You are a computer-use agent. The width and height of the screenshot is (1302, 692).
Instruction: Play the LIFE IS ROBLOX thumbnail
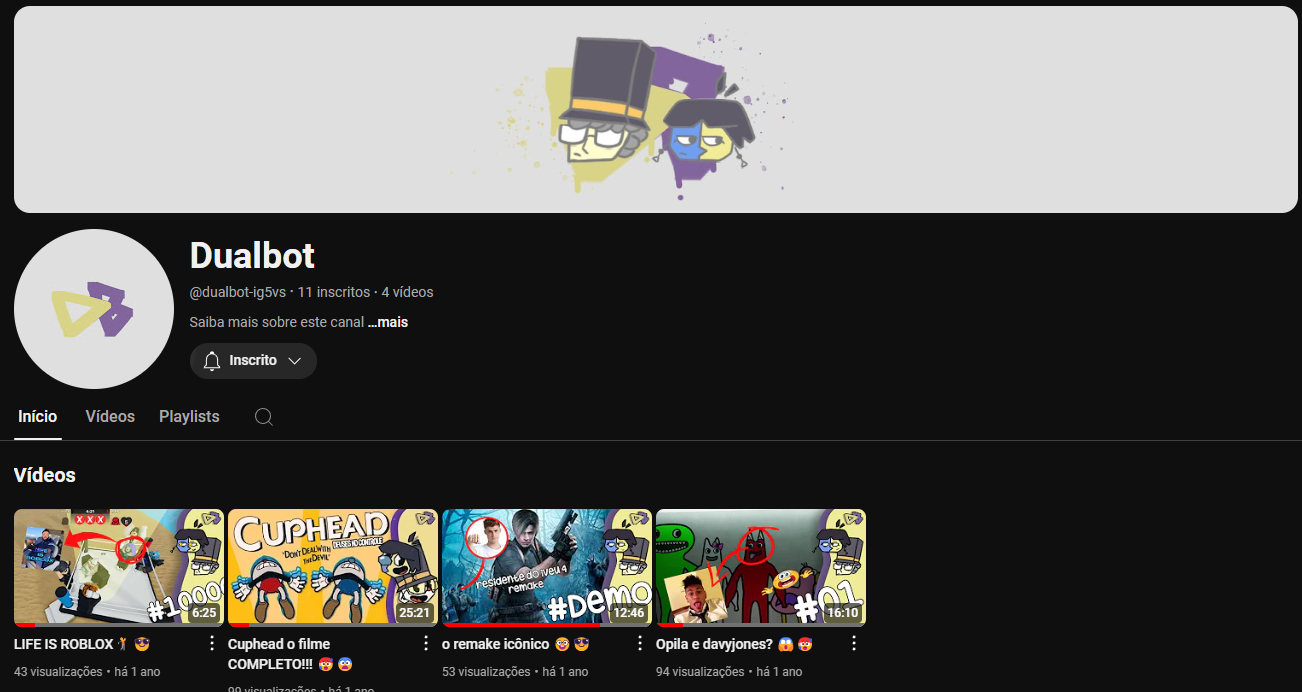(x=119, y=567)
